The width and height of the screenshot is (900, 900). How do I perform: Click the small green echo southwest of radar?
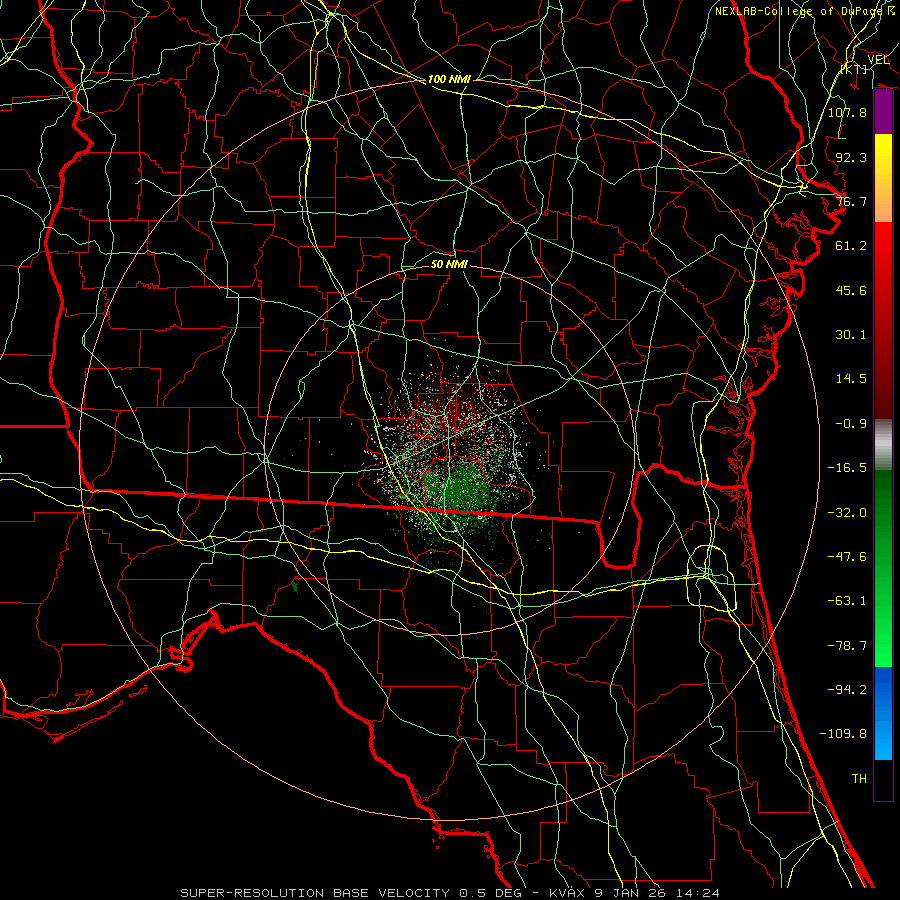(295, 587)
